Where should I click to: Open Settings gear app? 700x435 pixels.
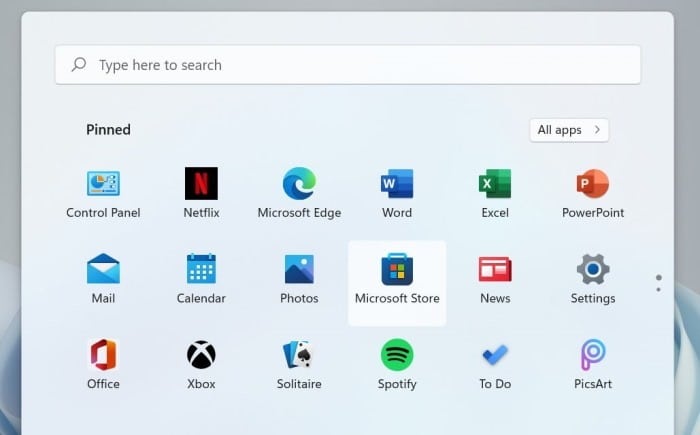pyautogui.click(x=593, y=279)
